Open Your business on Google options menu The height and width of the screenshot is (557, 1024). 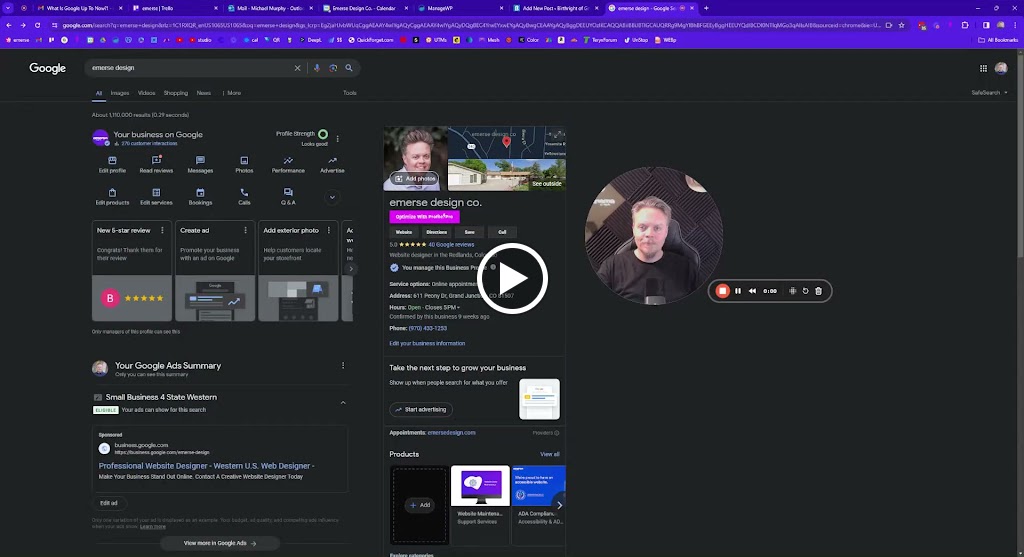338,138
